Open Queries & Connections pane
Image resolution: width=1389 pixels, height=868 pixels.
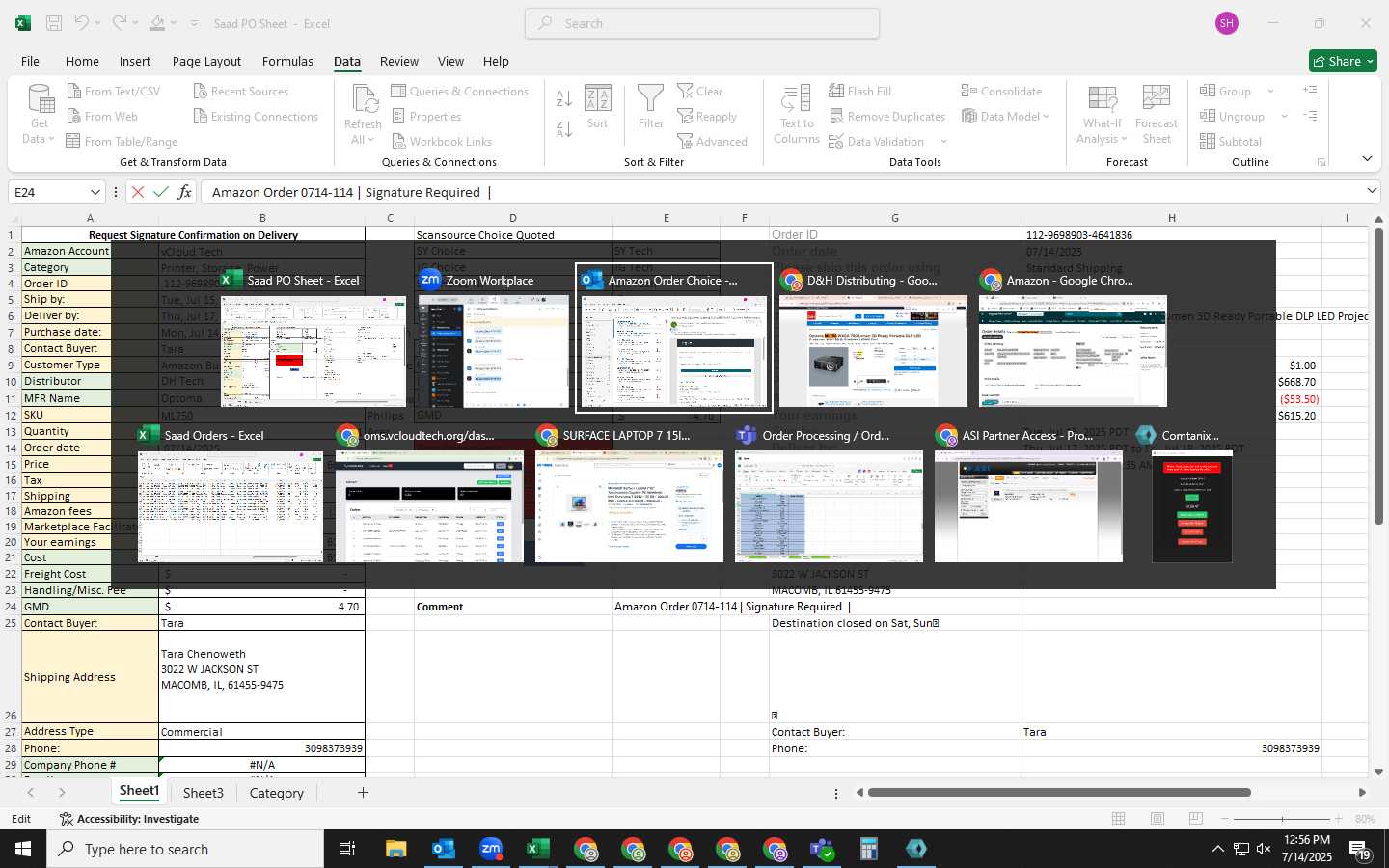point(460,91)
